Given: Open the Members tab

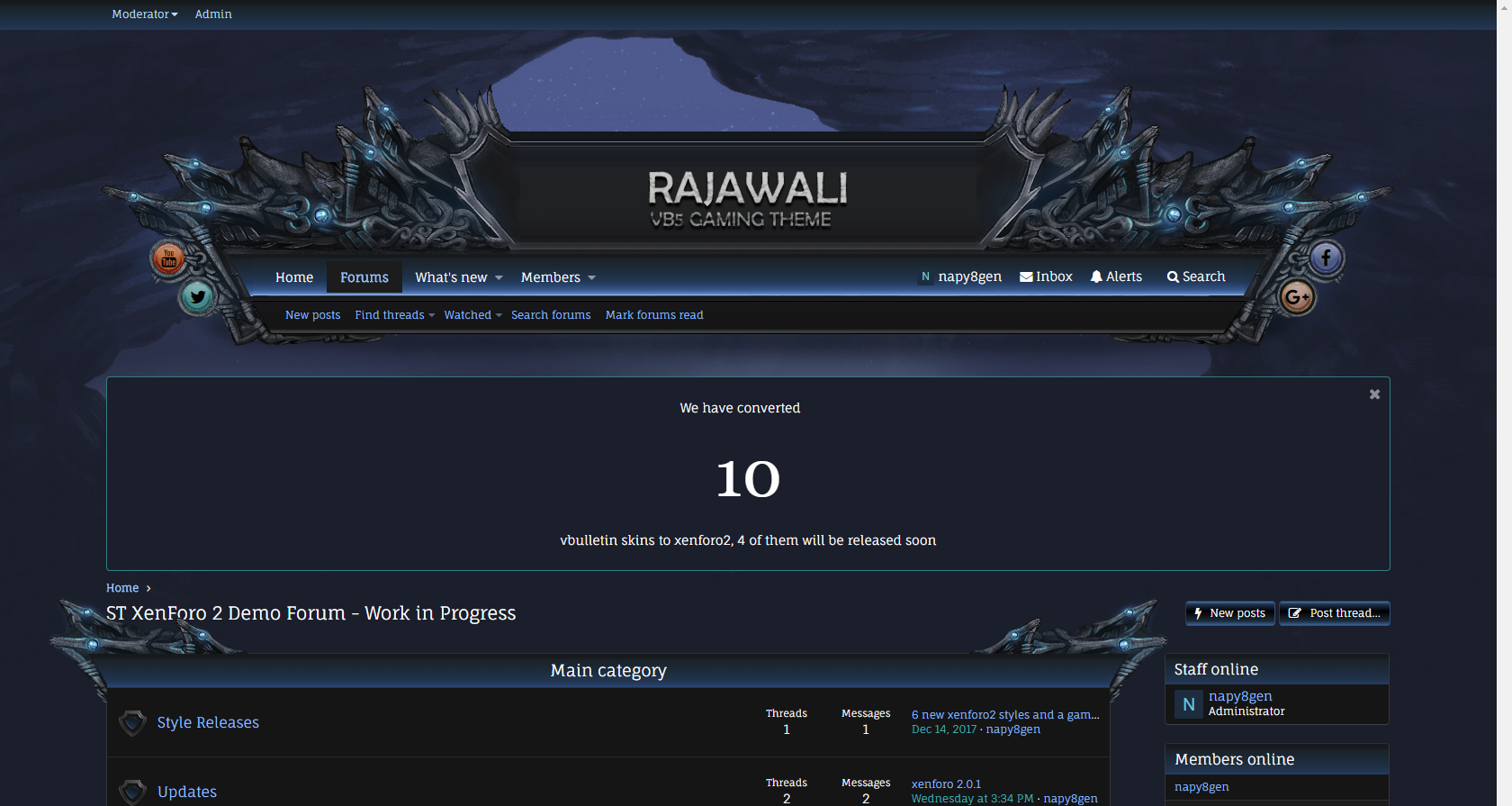Looking at the screenshot, I should 551,277.
